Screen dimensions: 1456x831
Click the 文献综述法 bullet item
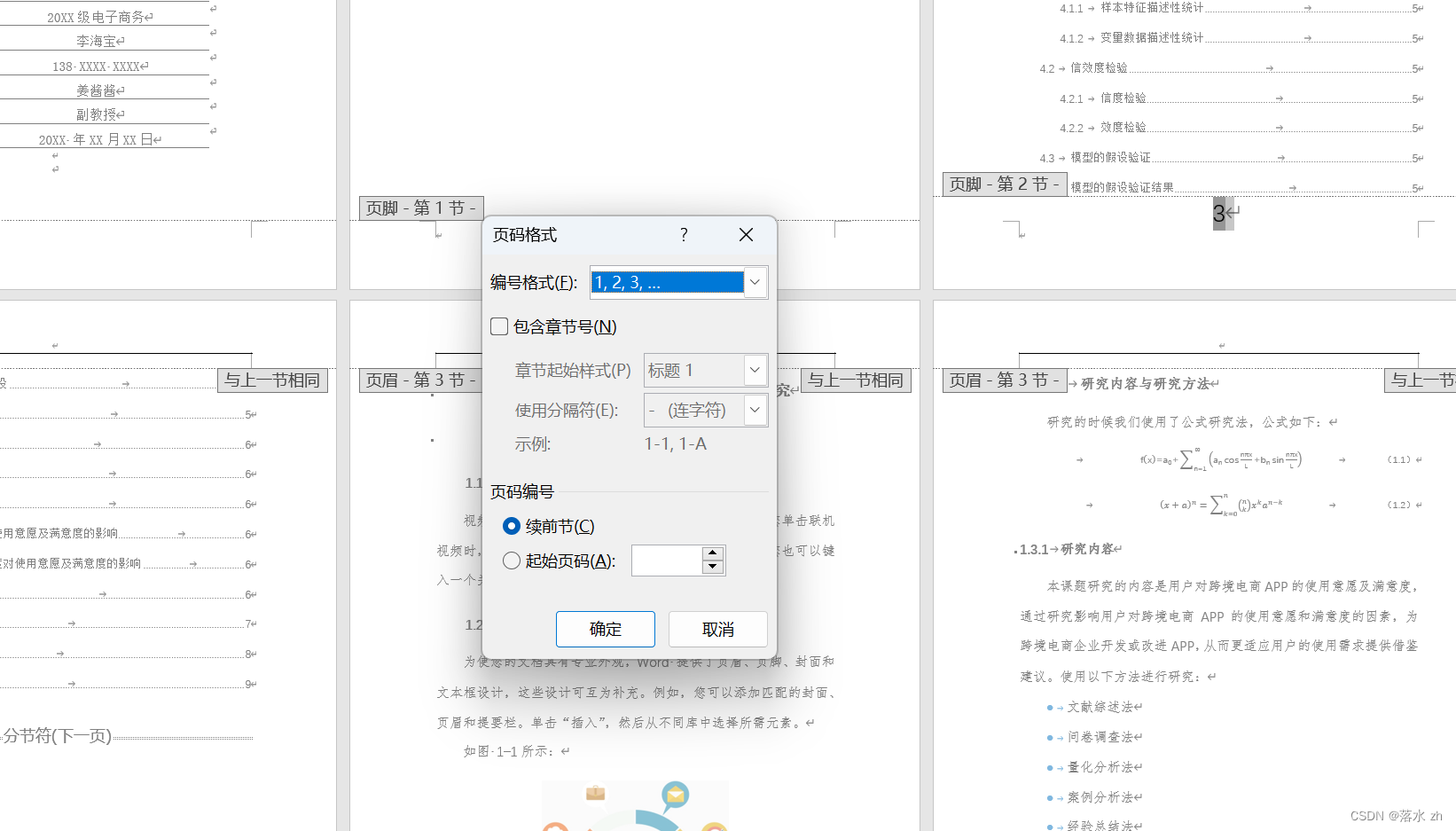pos(1100,707)
